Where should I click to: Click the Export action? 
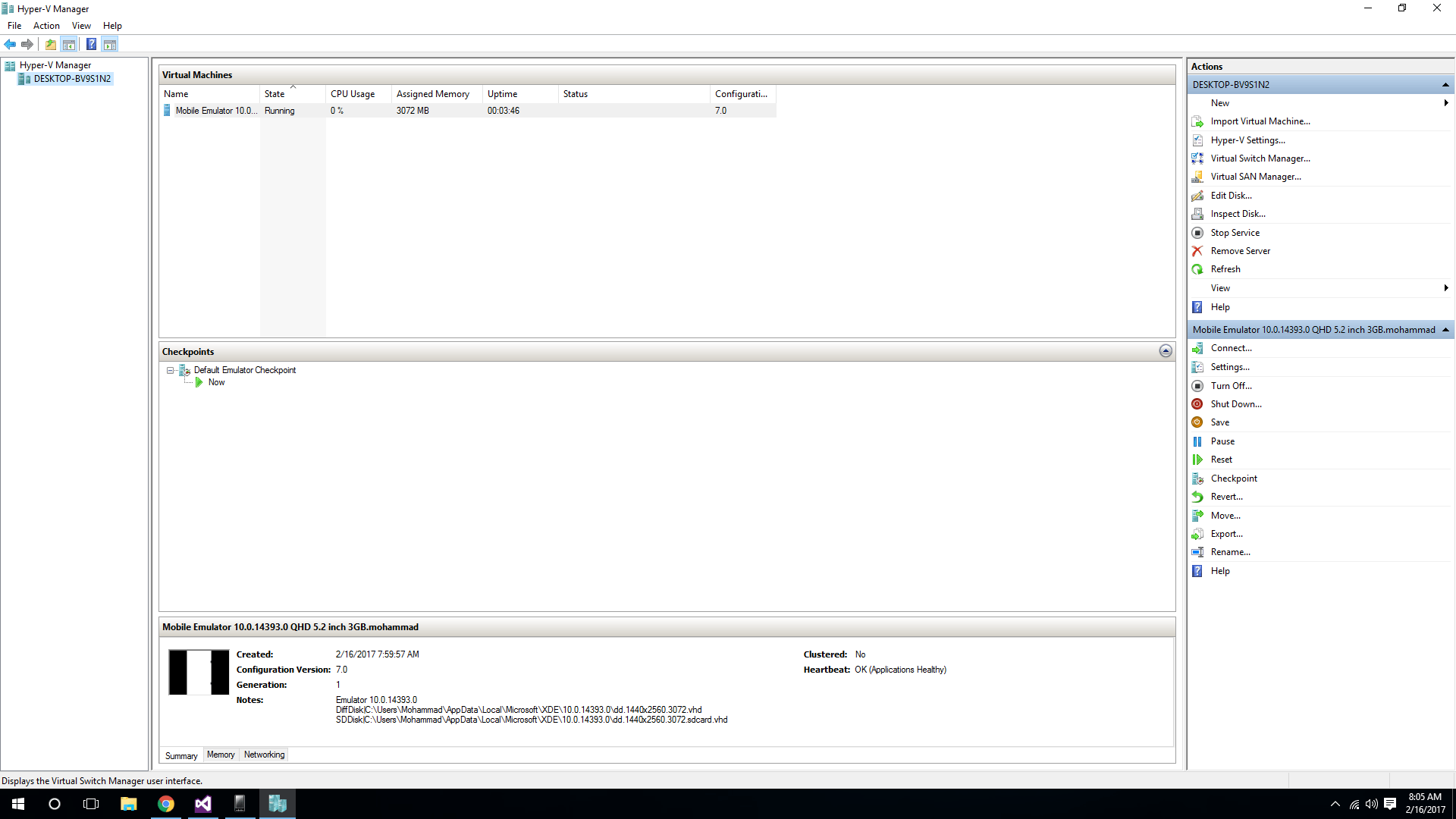coord(1226,534)
